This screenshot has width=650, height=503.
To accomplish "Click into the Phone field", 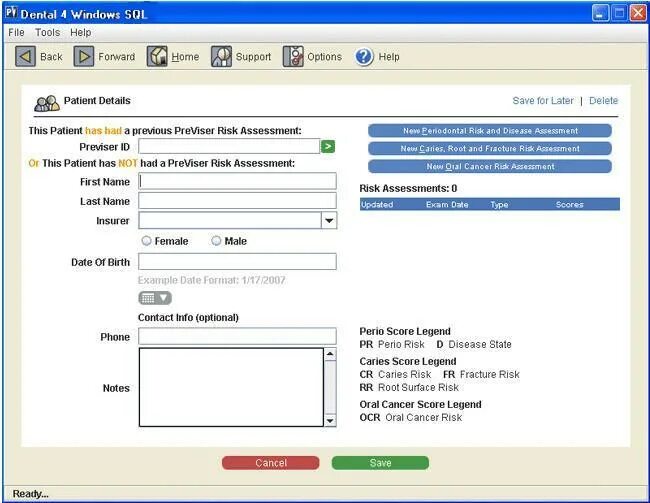I will 238,336.
